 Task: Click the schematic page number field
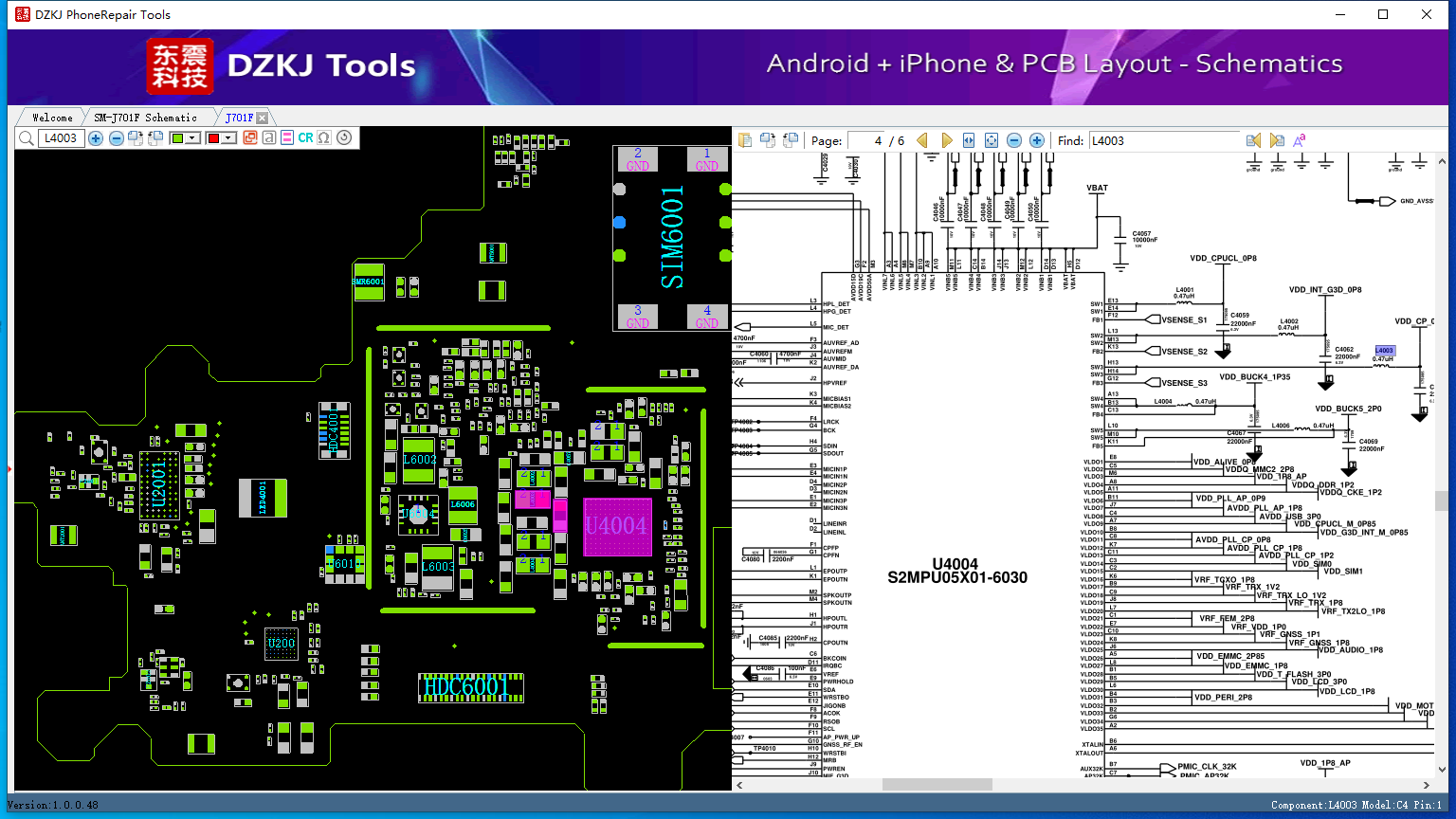click(x=865, y=140)
